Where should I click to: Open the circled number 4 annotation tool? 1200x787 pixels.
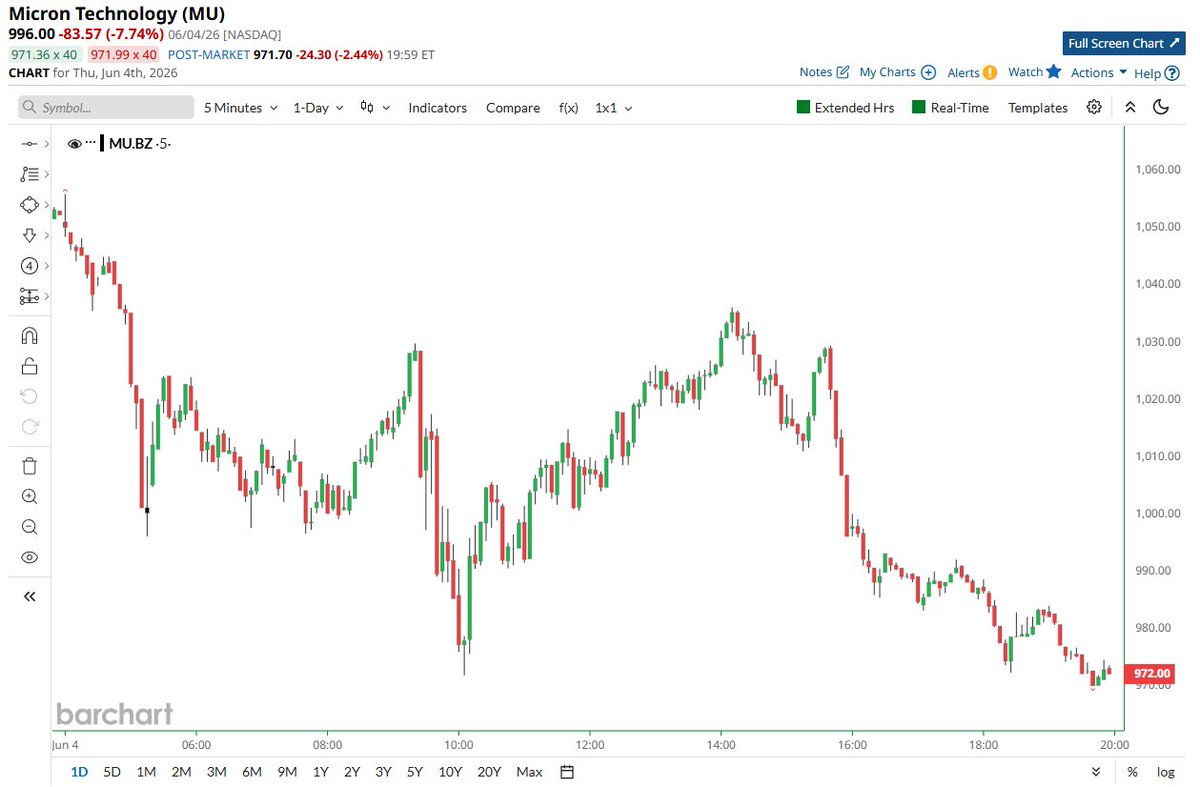[29, 266]
